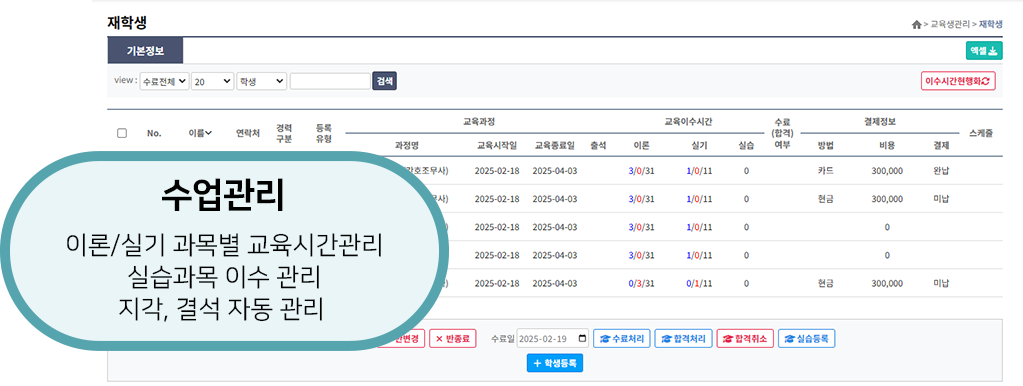This screenshot has width=1023, height=386.
Task: Click the 교육시작일 column header
Action: [497, 145]
